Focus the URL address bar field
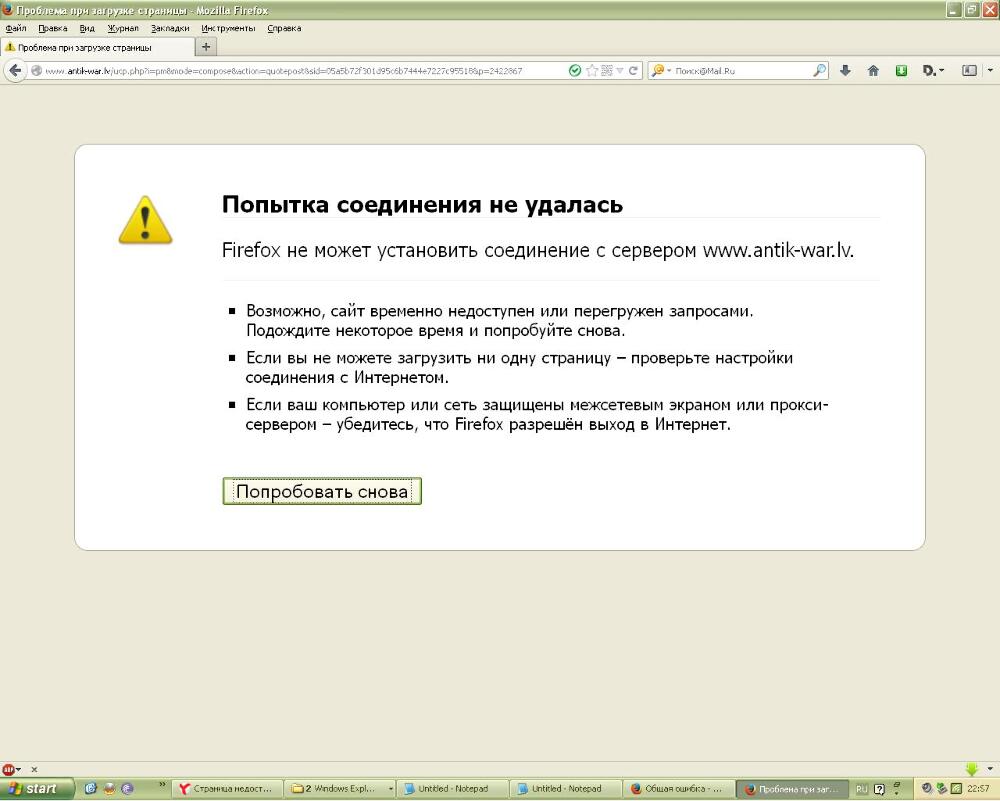 coord(302,71)
